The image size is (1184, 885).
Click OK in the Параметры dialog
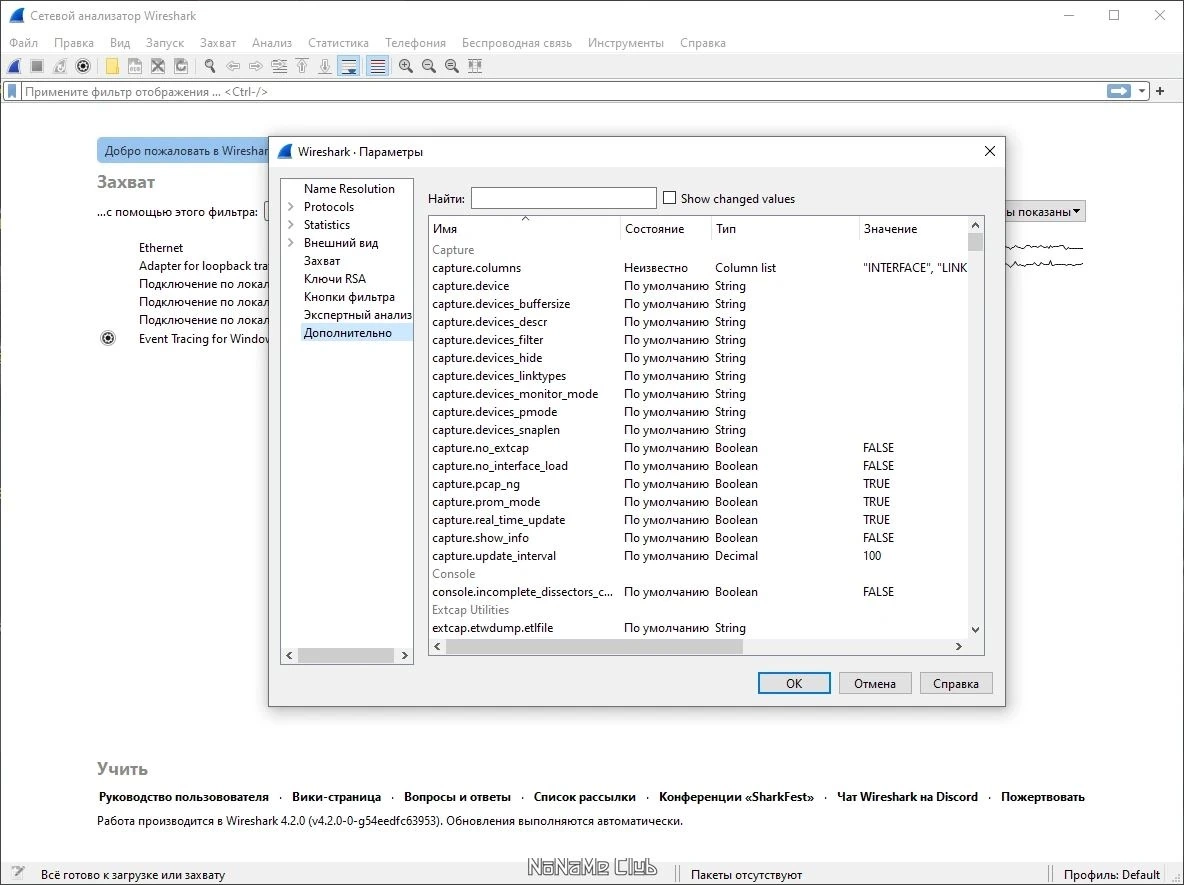click(x=794, y=683)
